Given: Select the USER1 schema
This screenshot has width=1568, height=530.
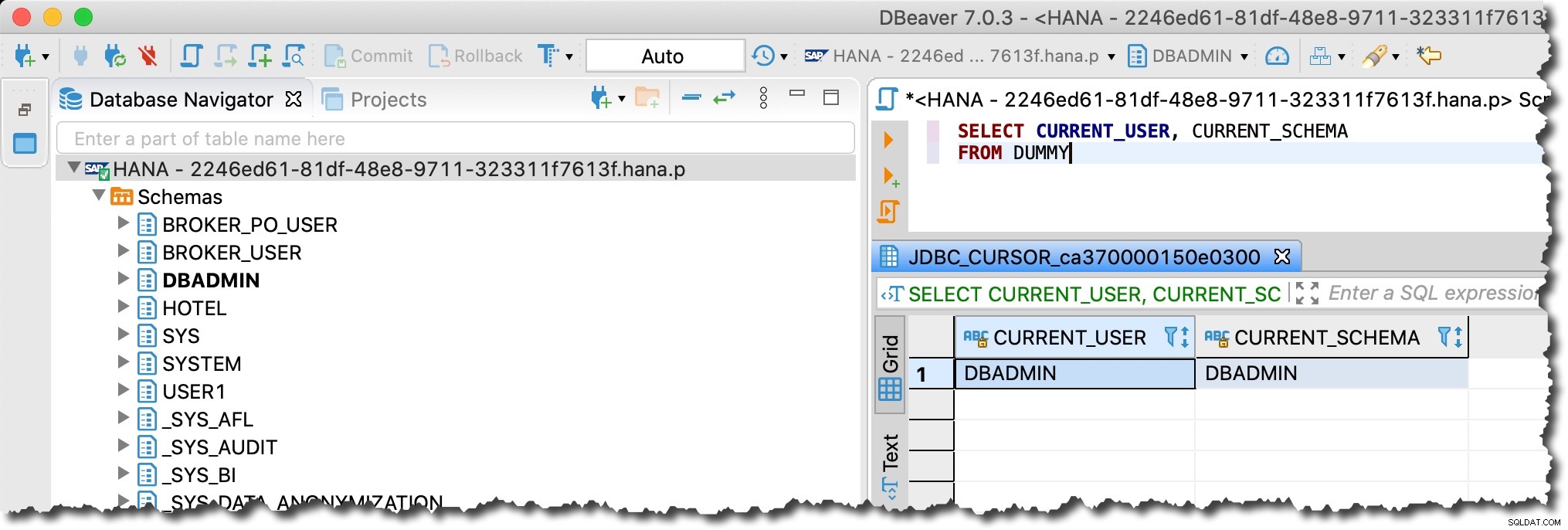Looking at the screenshot, I should pos(194,392).
